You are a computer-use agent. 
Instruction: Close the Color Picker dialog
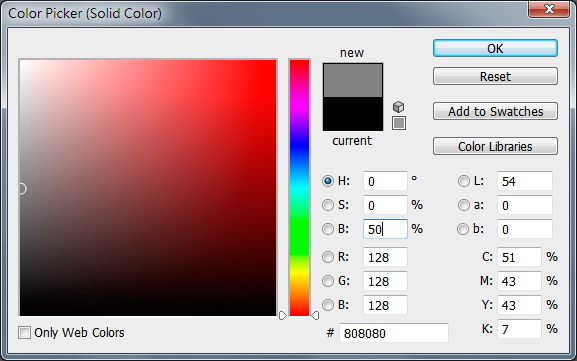(549, 9)
